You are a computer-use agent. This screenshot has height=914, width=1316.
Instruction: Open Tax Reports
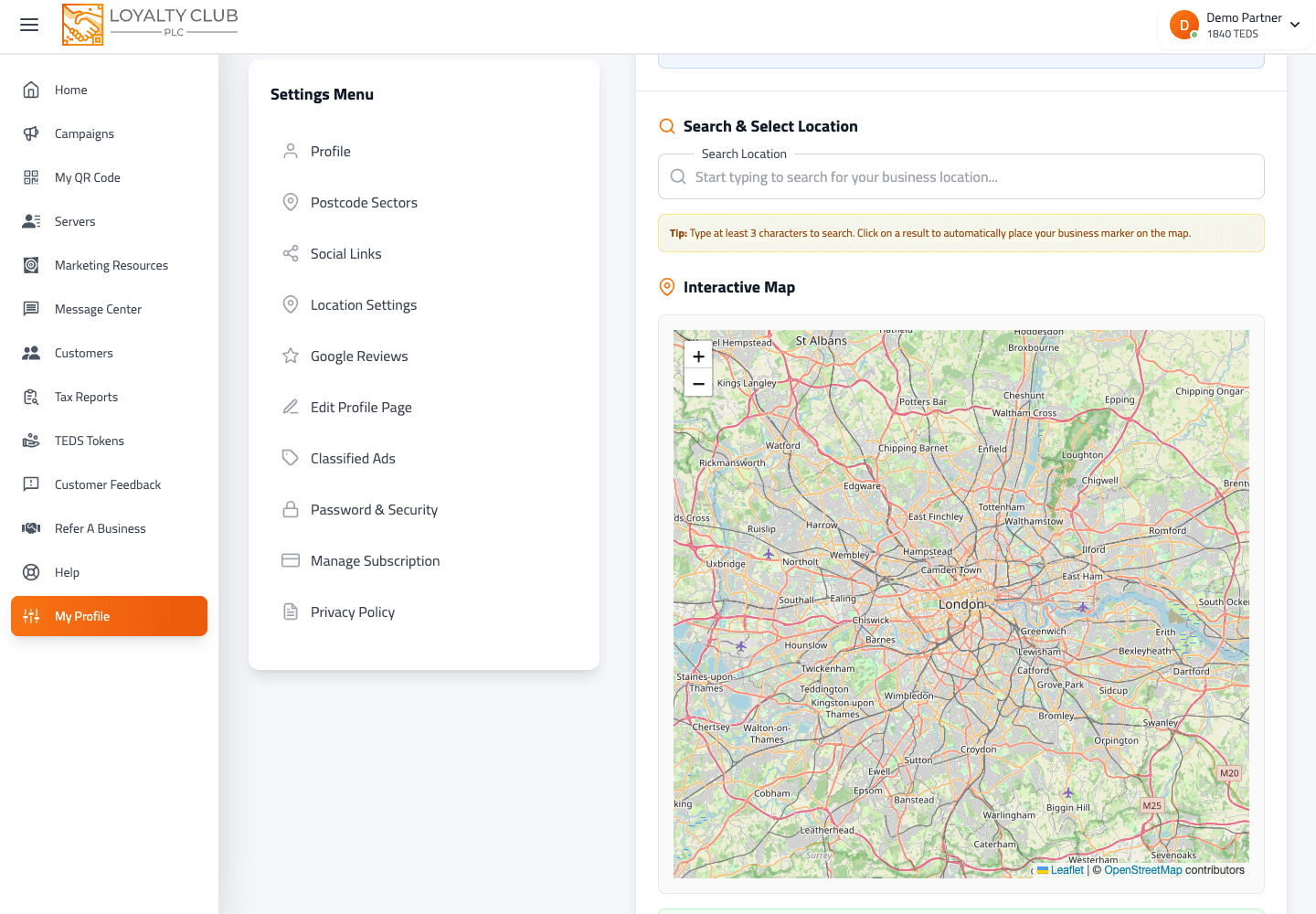click(x=109, y=397)
